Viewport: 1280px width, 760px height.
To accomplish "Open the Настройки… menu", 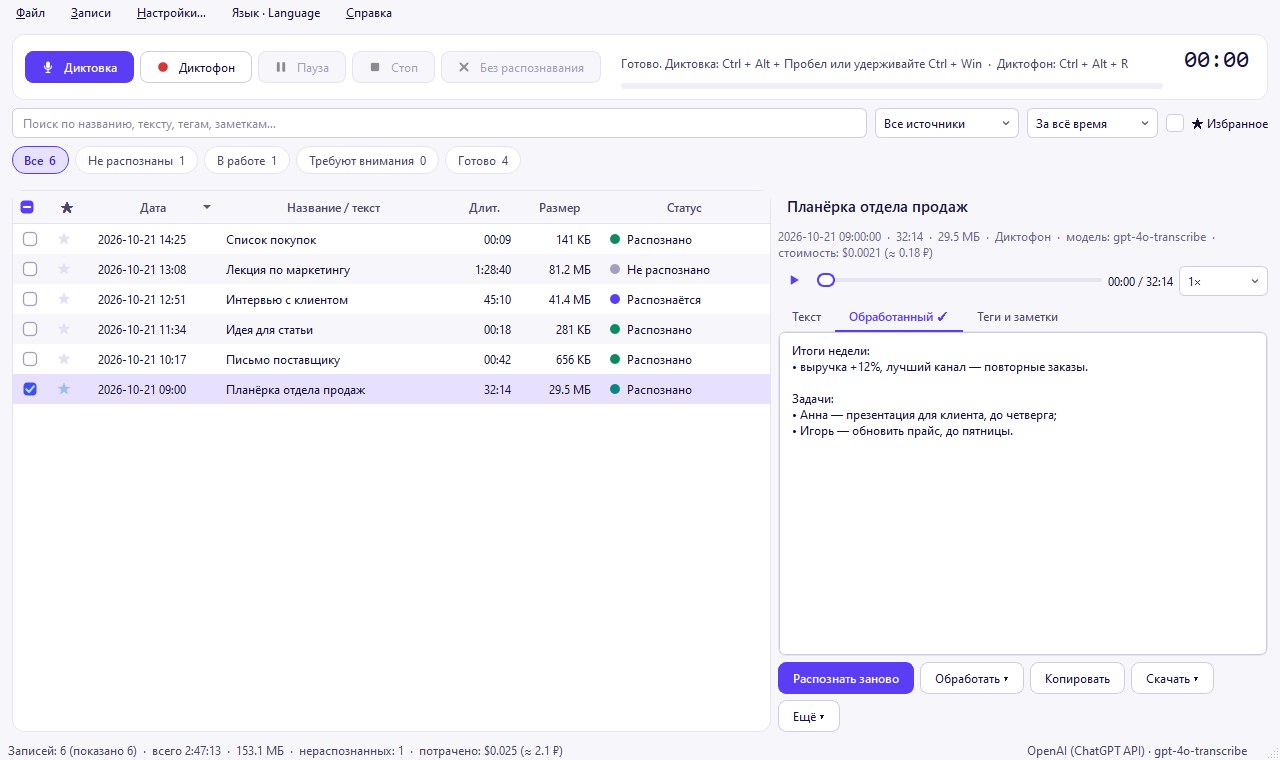I will (x=171, y=13).
